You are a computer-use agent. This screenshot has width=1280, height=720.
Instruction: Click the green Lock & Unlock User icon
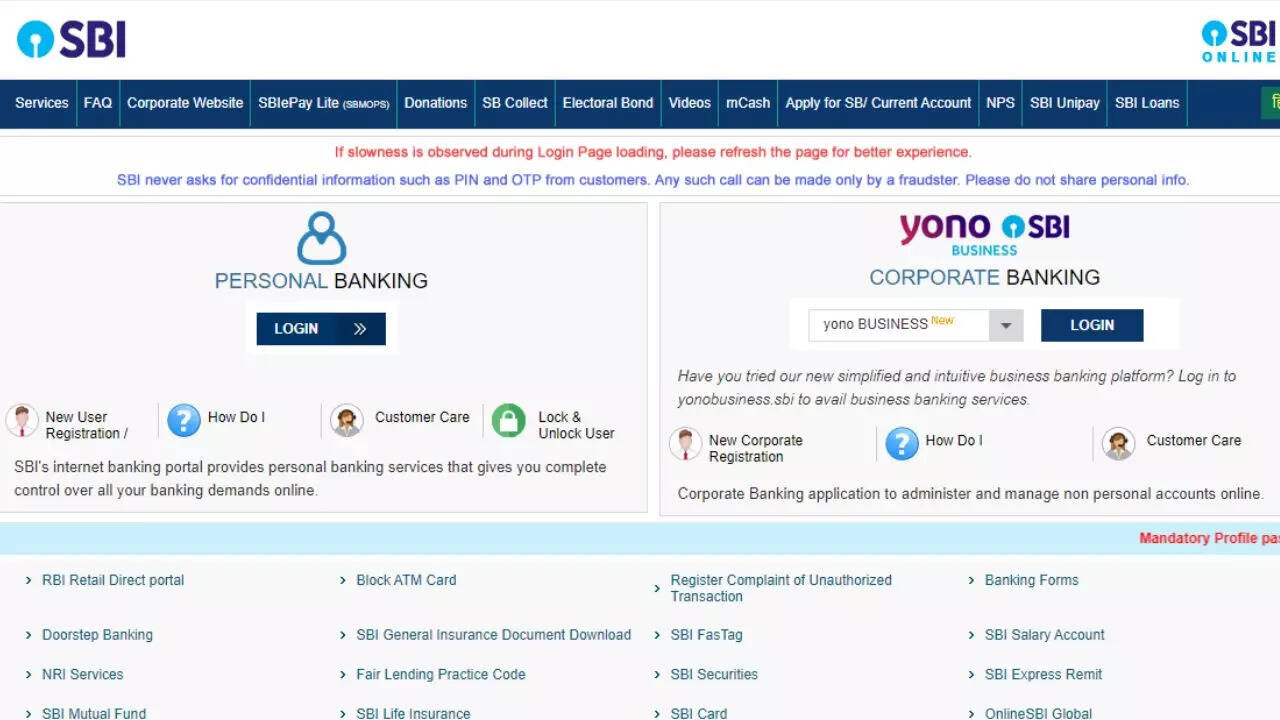point(508,421)
